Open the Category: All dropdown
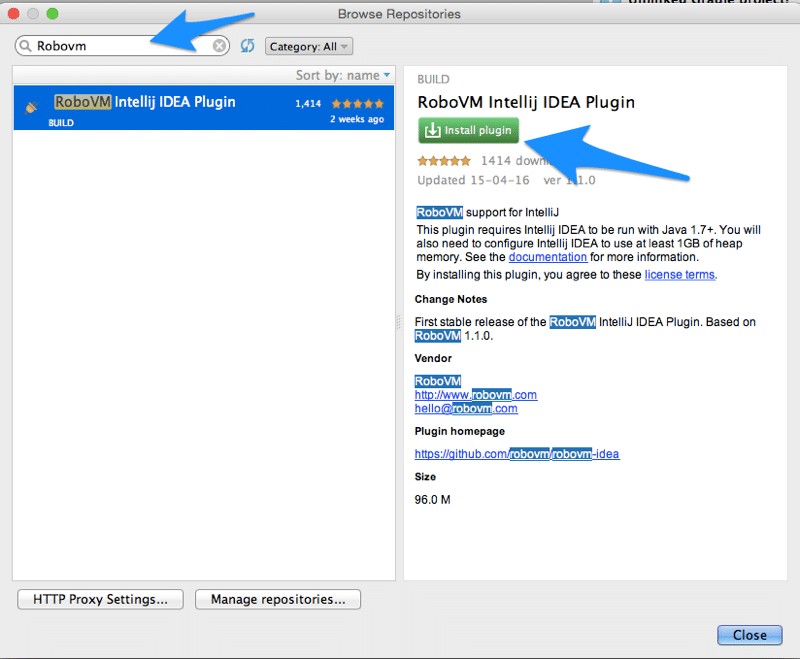Screen dimensions: 800x659 click(309, 46)
